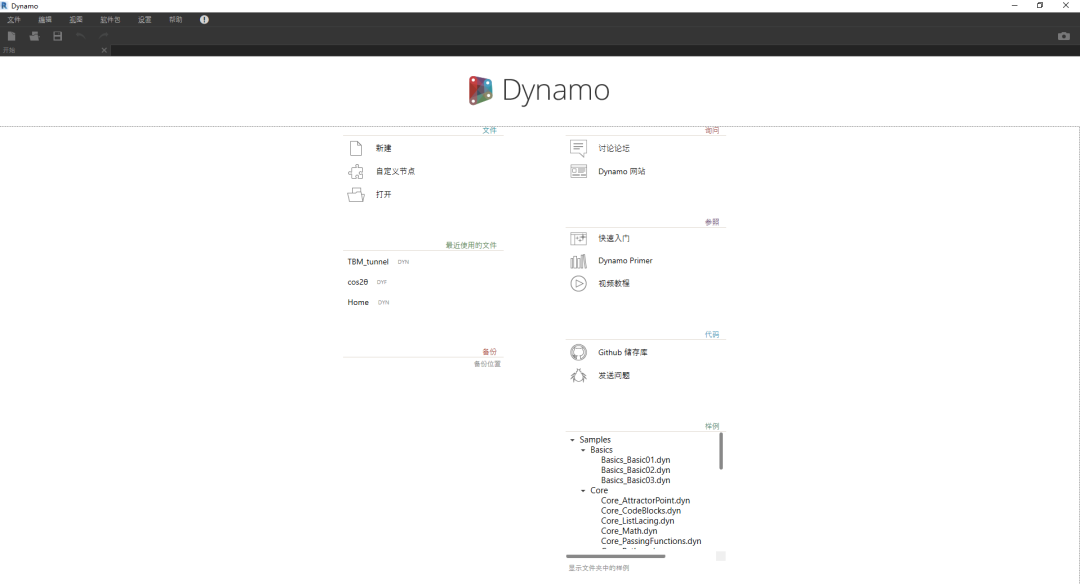Collapse the Basics folder arrow
This screenshot has height=584, width=1080.
click(x=583, y=450)
